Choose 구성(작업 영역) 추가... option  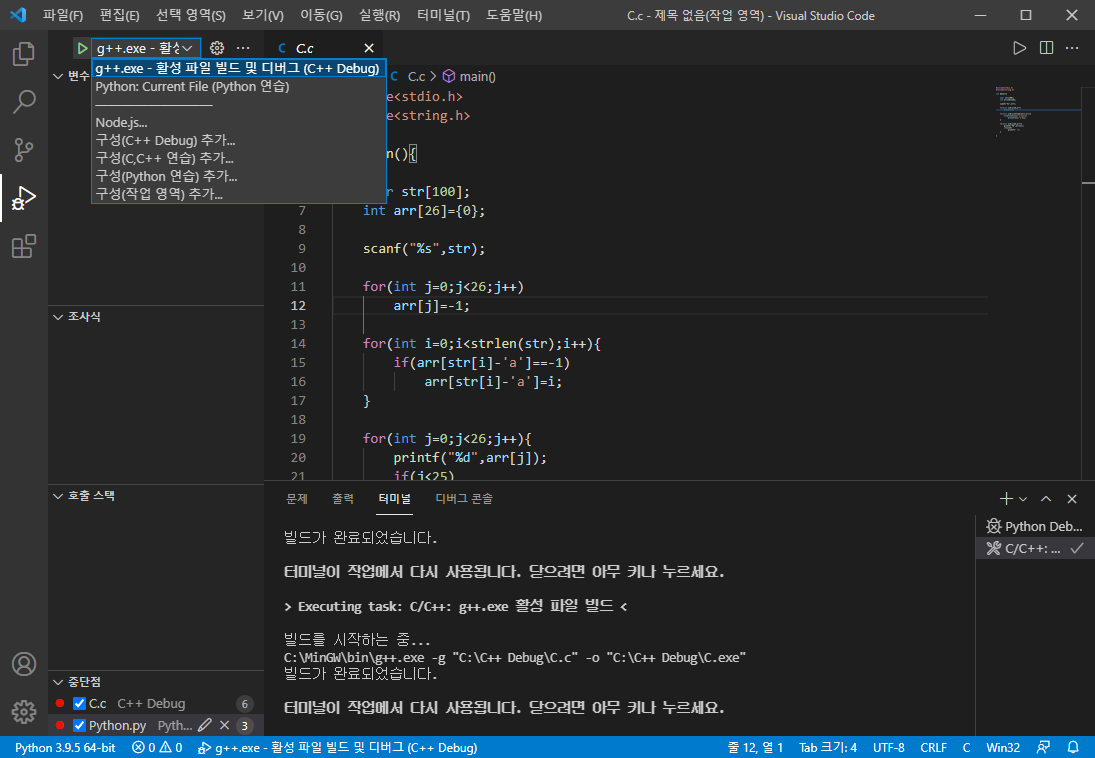238,194
